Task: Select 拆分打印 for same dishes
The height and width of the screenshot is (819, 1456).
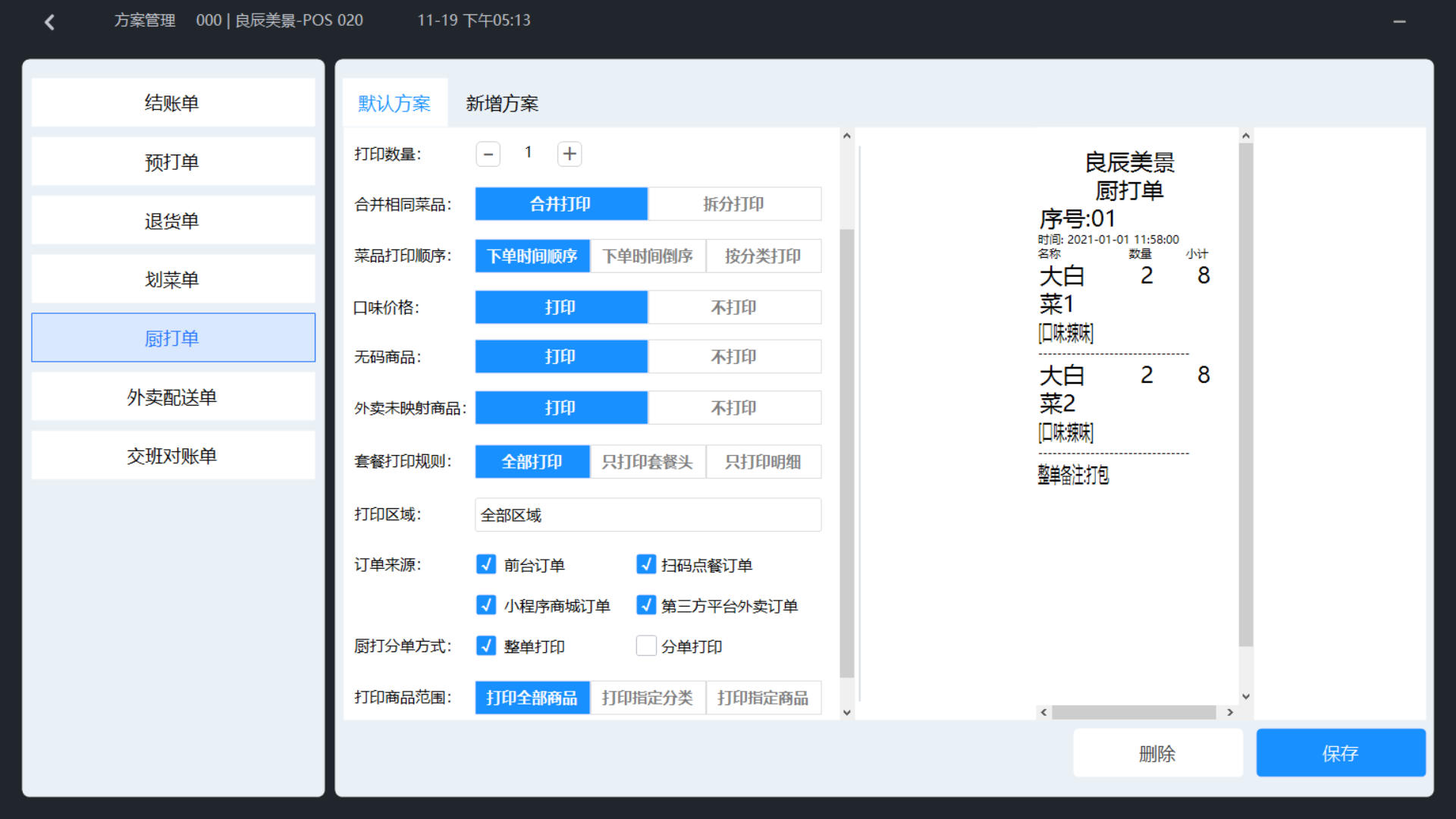Action: pos(733,204)
